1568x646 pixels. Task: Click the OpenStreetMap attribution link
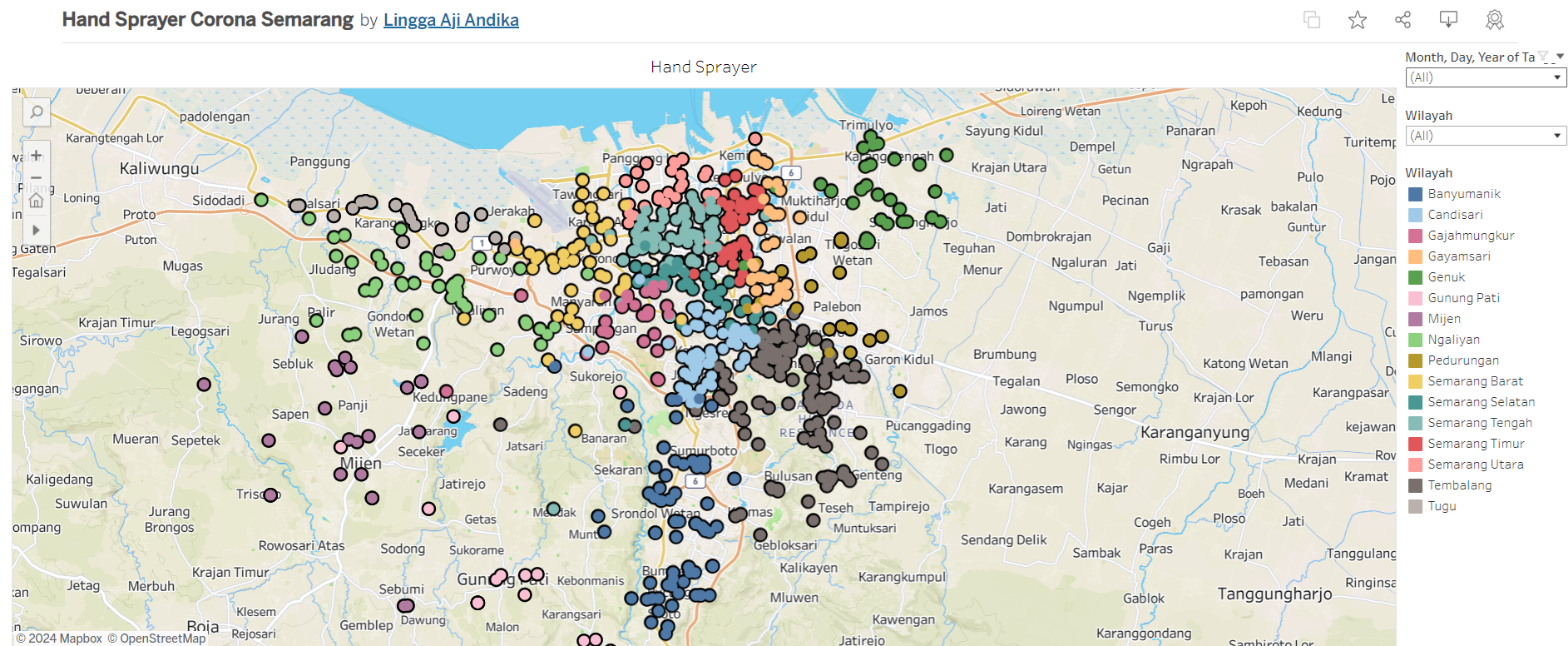pos(162,639)
